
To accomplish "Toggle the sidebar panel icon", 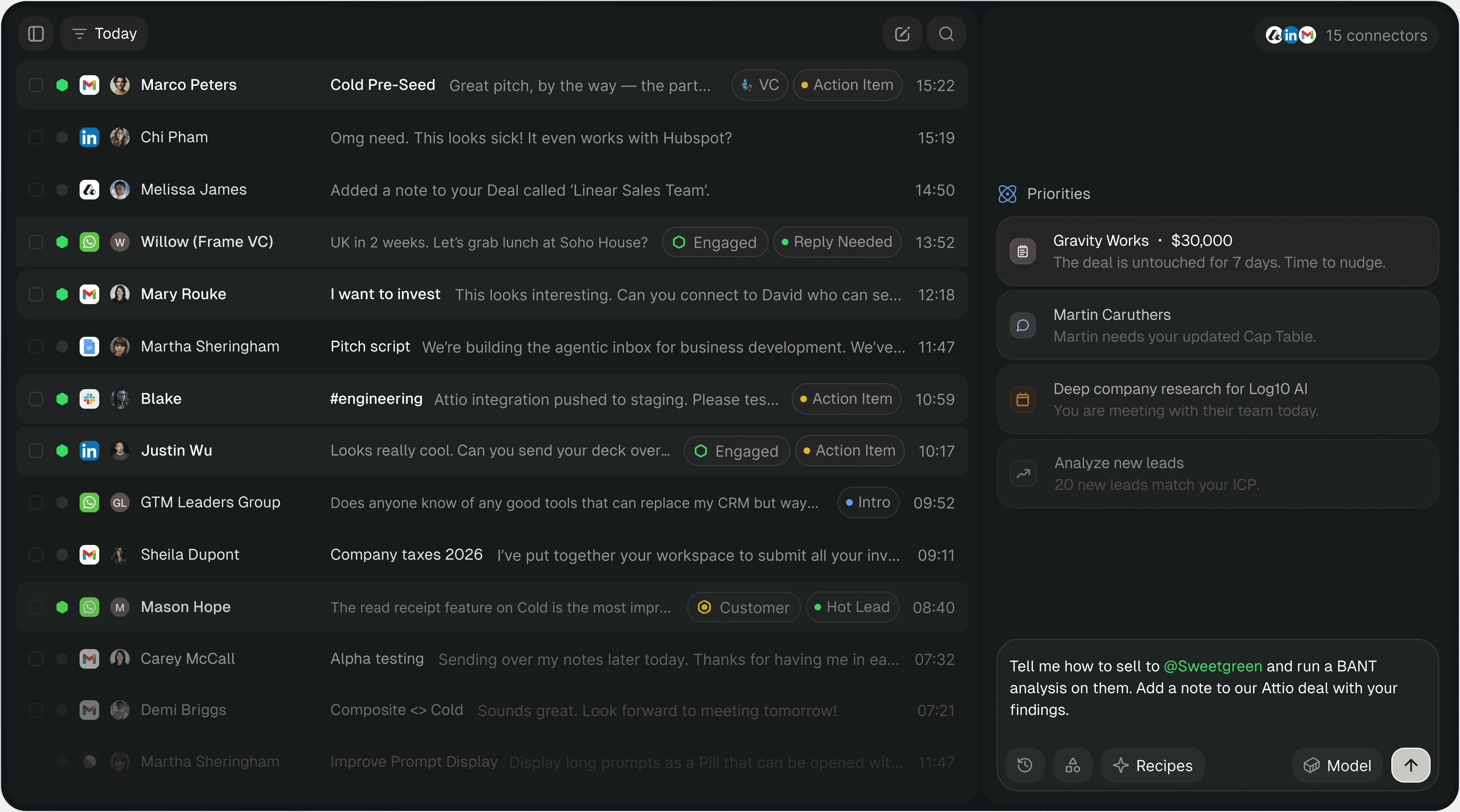I will pyautogui.click(x=36, y=34).
